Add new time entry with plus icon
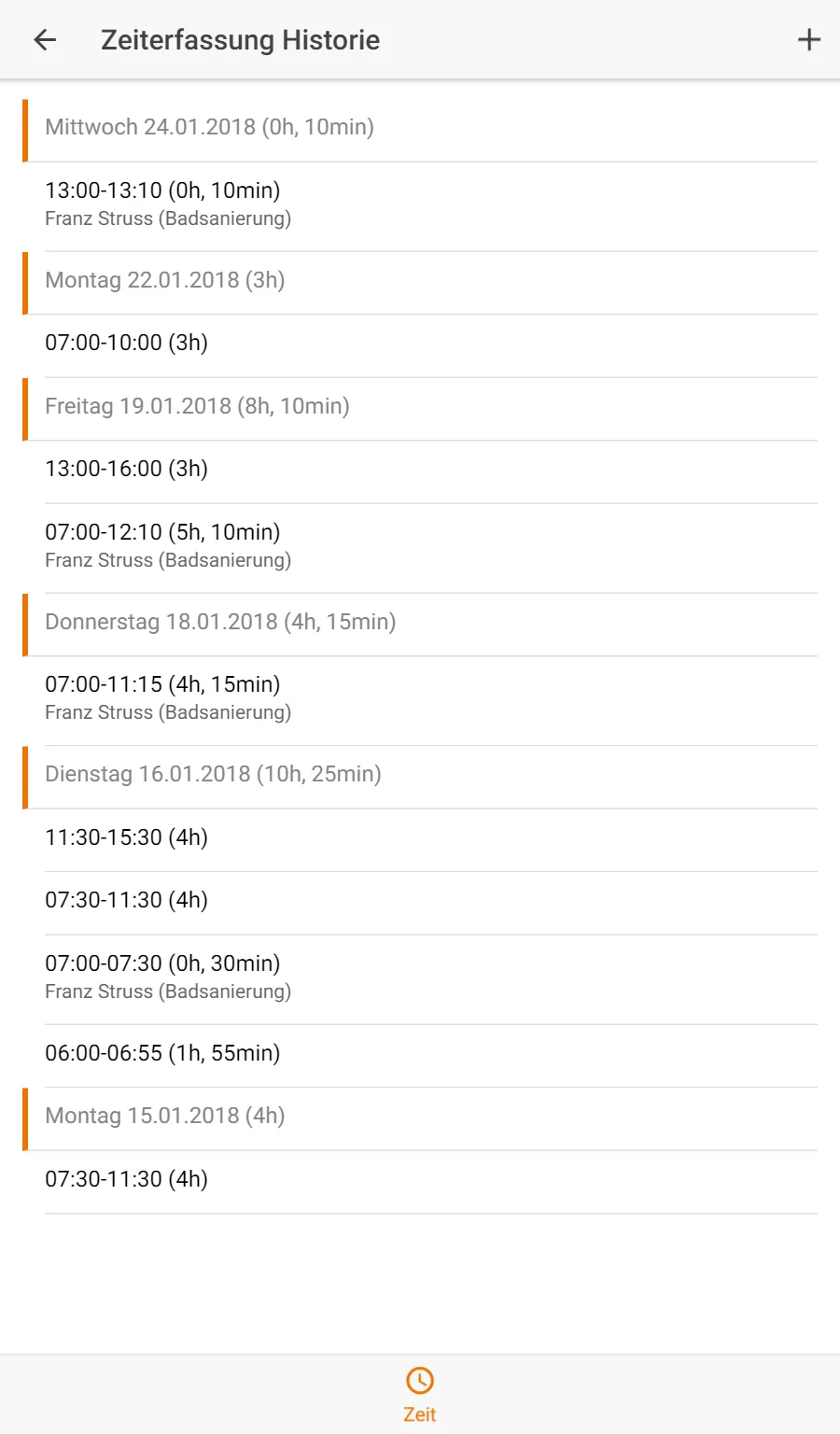Image resolution: width=840 pixels, height=1434 pixels. coord(808,39)
